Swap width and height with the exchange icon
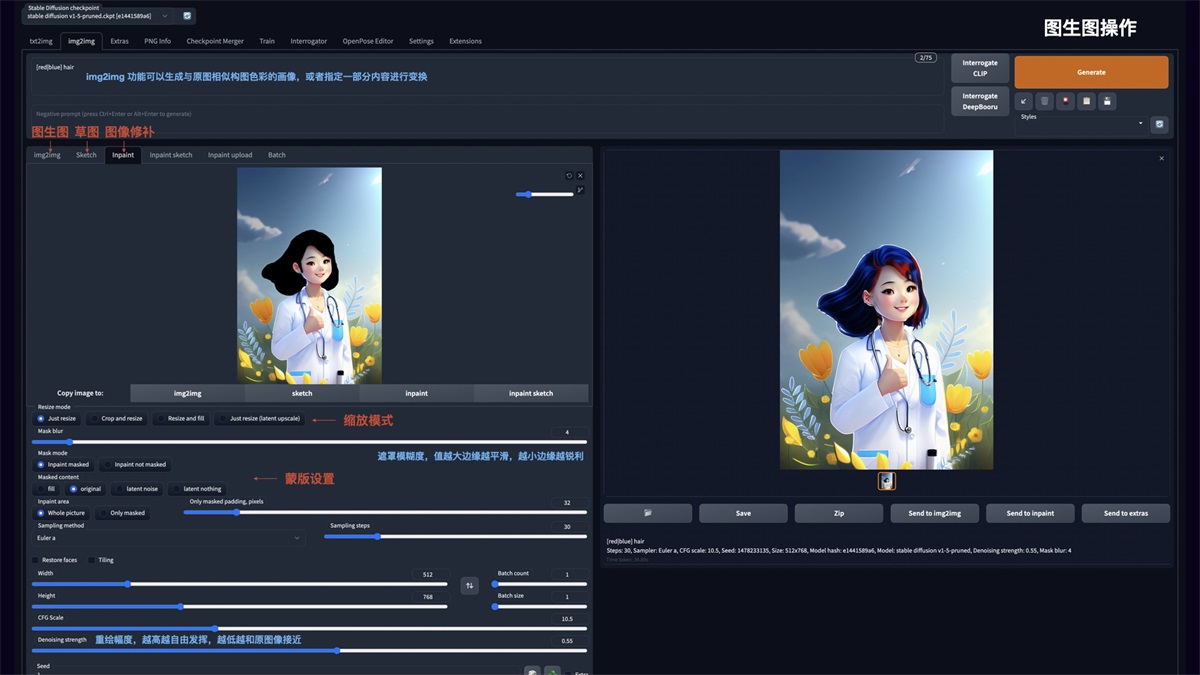 (470, 586)
